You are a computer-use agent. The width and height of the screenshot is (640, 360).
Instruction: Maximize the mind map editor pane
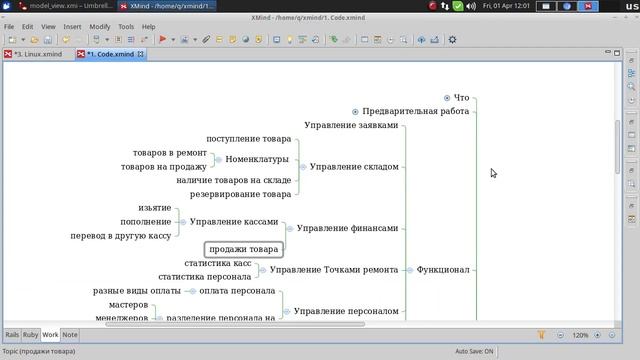coord(617,53)
